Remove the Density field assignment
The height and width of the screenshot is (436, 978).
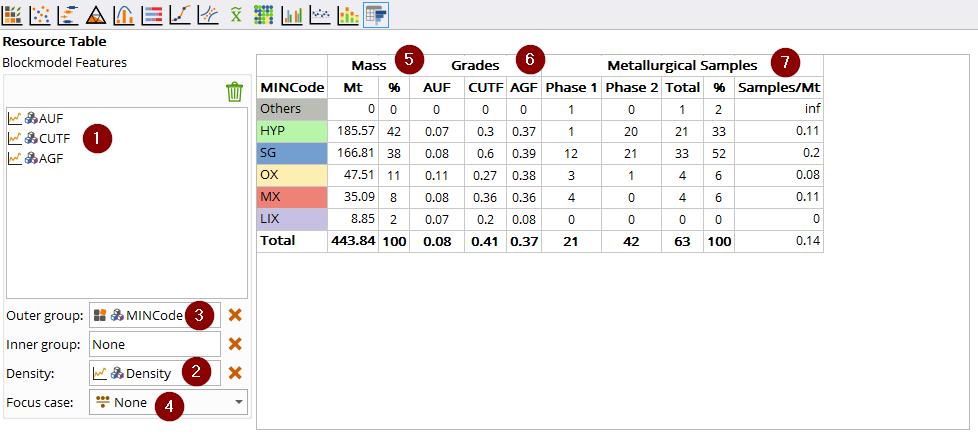(235, 372)
